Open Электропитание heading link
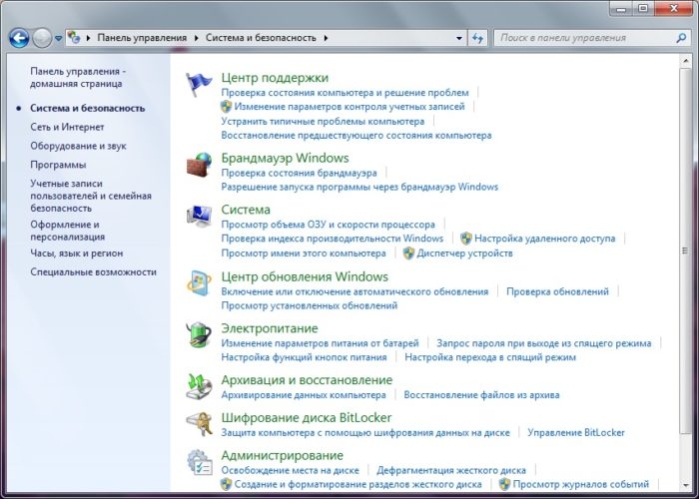The height and width of the screenshot is (499, 699). [x=269, y=328]
